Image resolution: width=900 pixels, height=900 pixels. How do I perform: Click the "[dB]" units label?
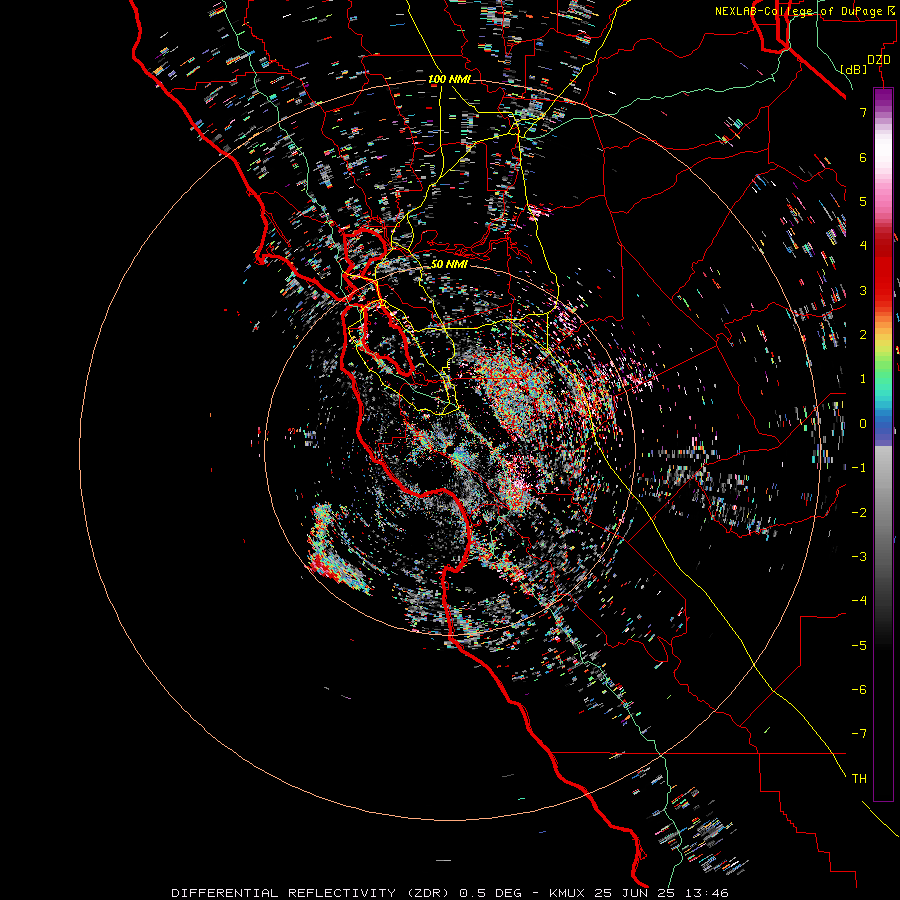(854, 69)
